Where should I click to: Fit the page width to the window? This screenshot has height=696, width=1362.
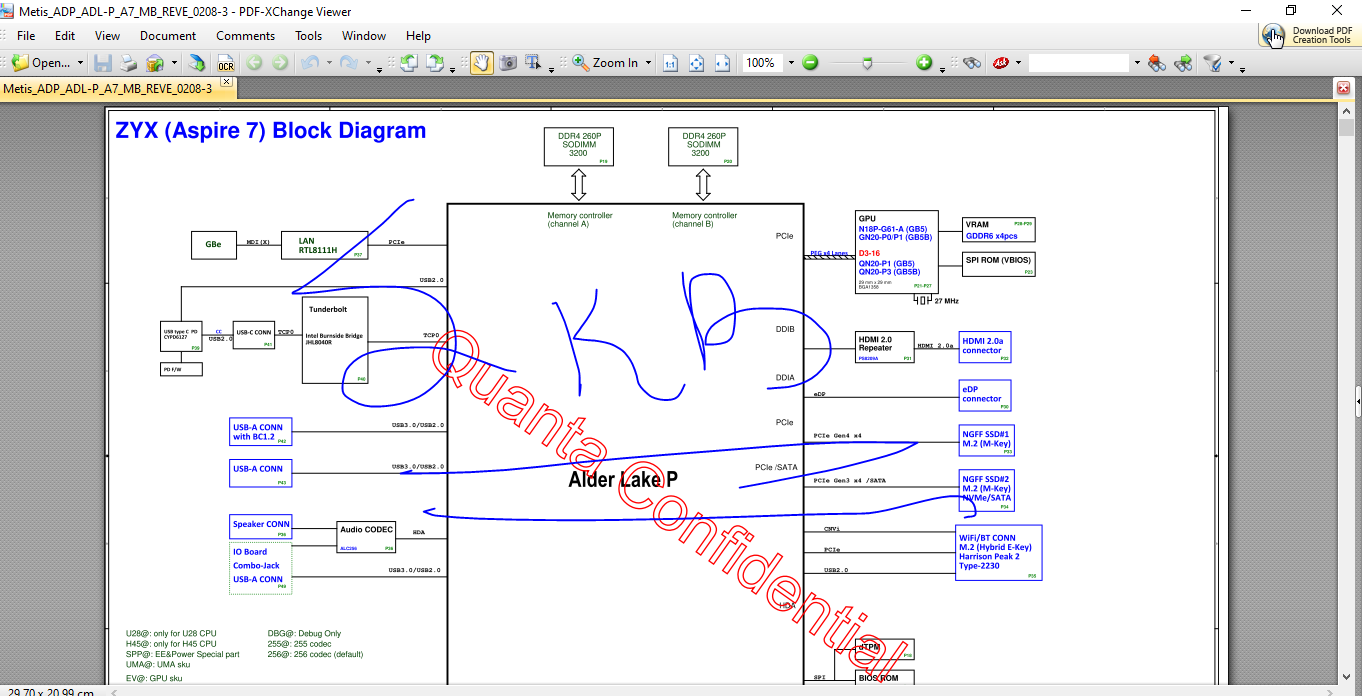pyautogui.click(x=722, y=63)
